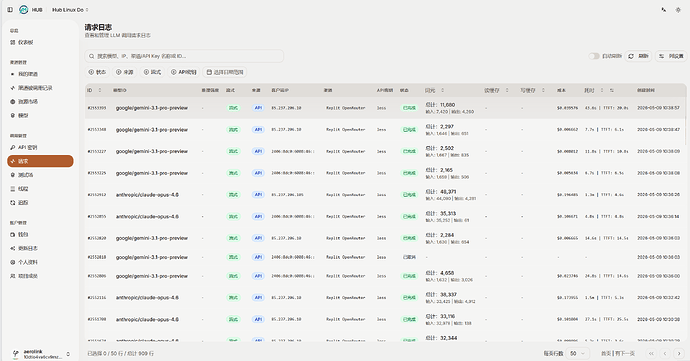Open the channel market item with globe icon
The height and width of the screenshot is (361, 690).
pyautogui.click(x=40, y=101)
